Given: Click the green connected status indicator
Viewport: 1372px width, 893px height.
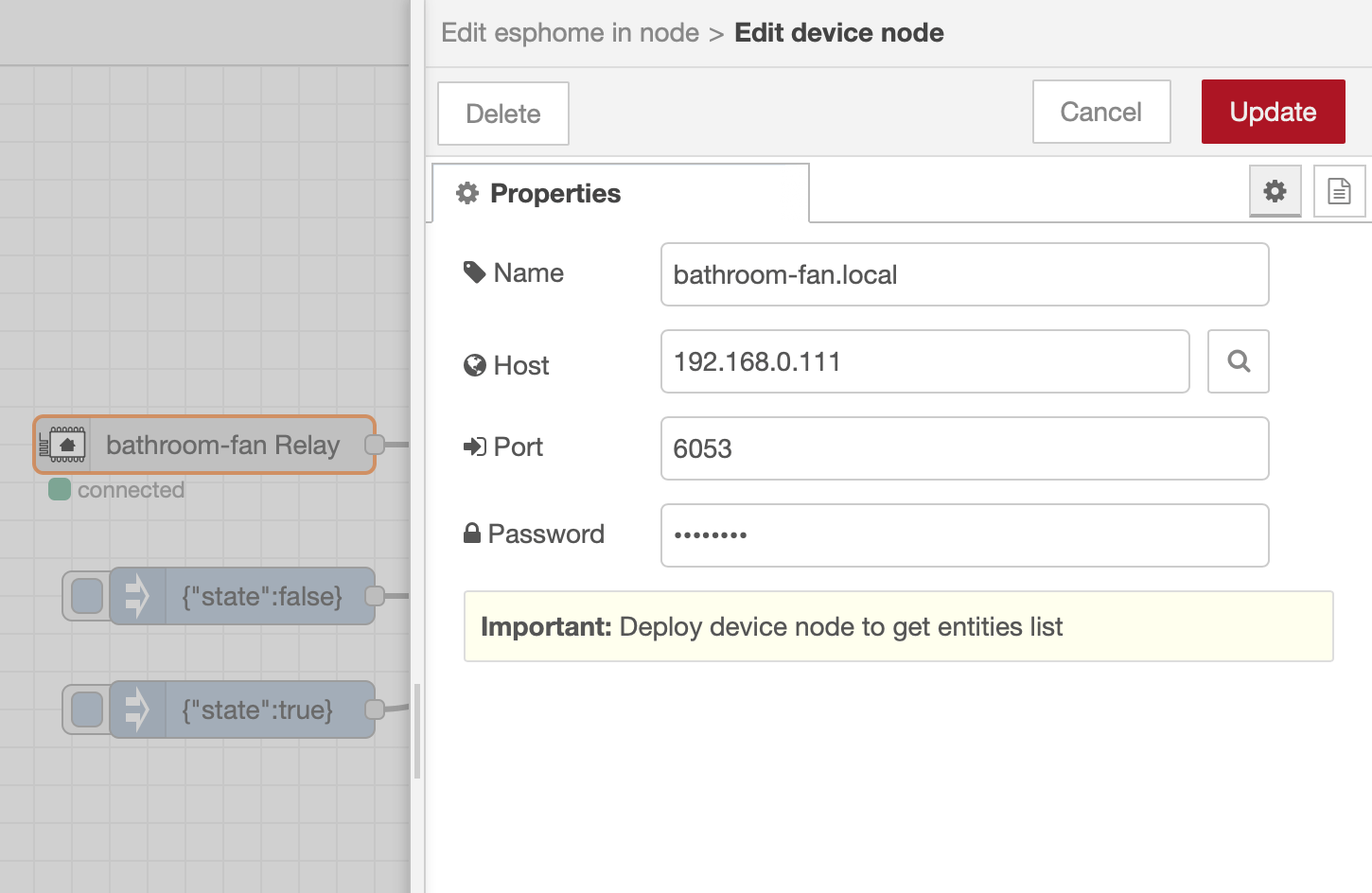Looking at the screenshot, I should 60,489.
